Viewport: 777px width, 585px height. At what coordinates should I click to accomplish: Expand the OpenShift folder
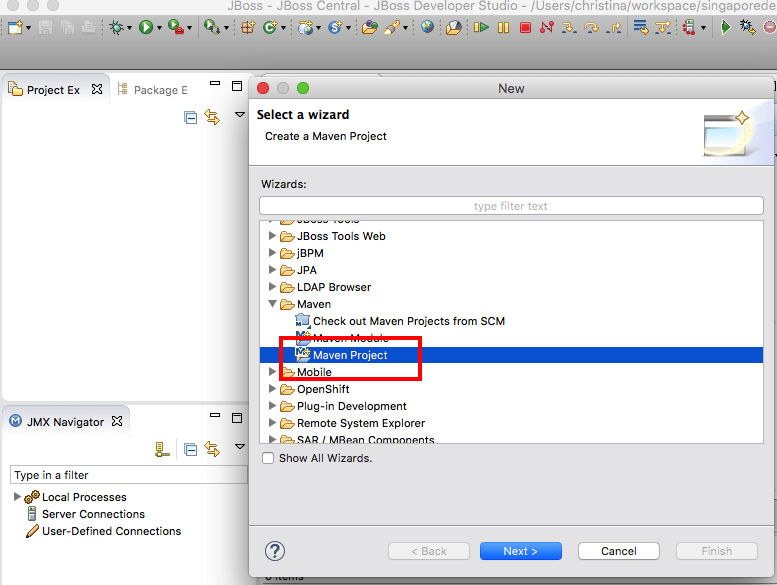tap(272, 388)
